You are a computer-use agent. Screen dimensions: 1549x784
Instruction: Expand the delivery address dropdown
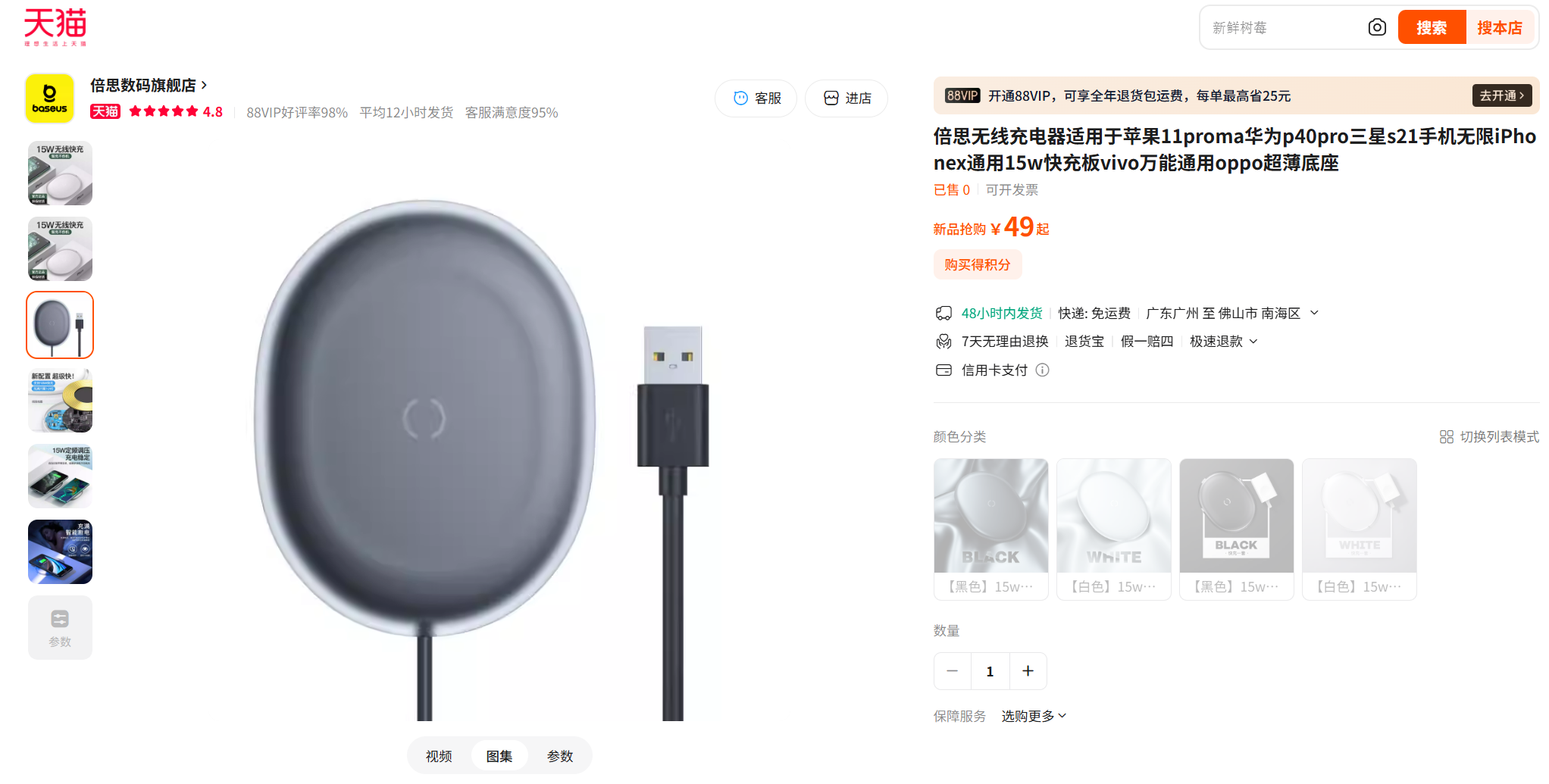pos(1315,313)
